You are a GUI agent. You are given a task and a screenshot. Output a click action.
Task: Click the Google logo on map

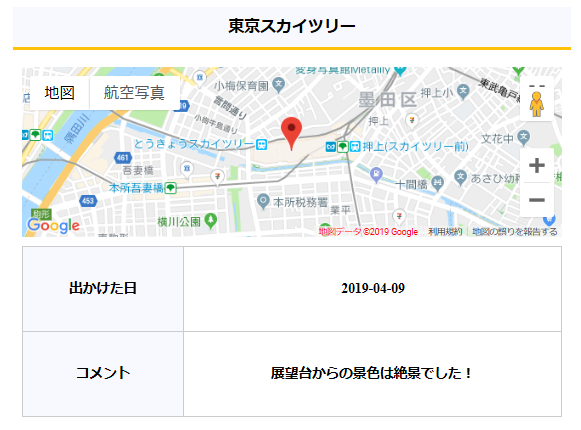[x=53, y=225]
